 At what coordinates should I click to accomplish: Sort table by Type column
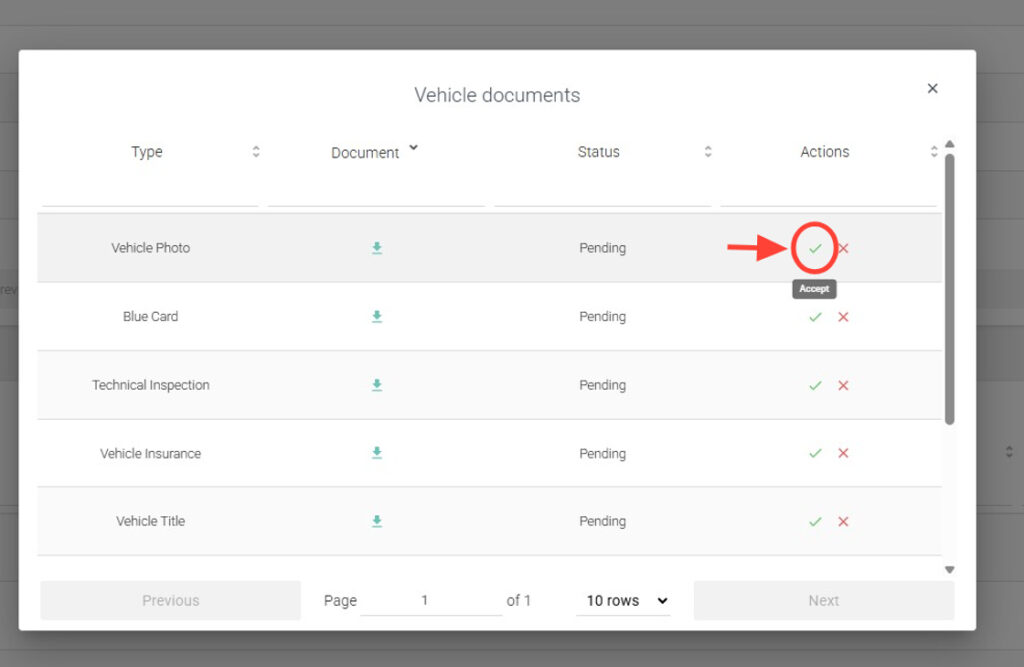coord(256,152)
